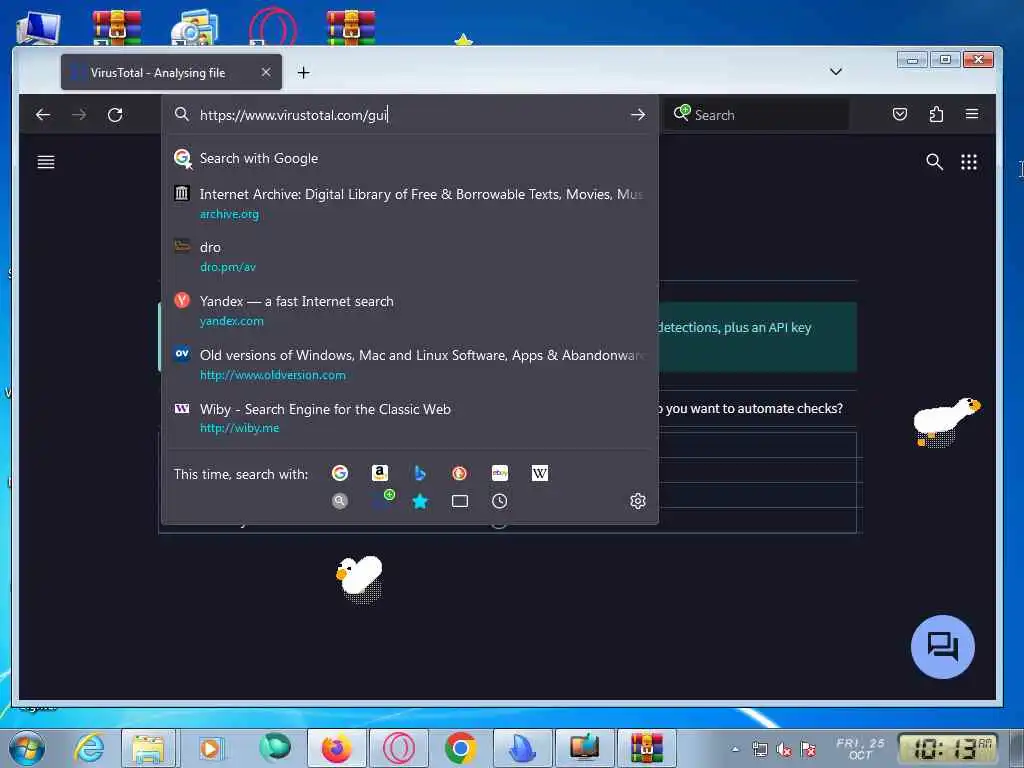Open a new tab with plus button
Viewport: 1024px width, 768px height.
pos(304,72)
